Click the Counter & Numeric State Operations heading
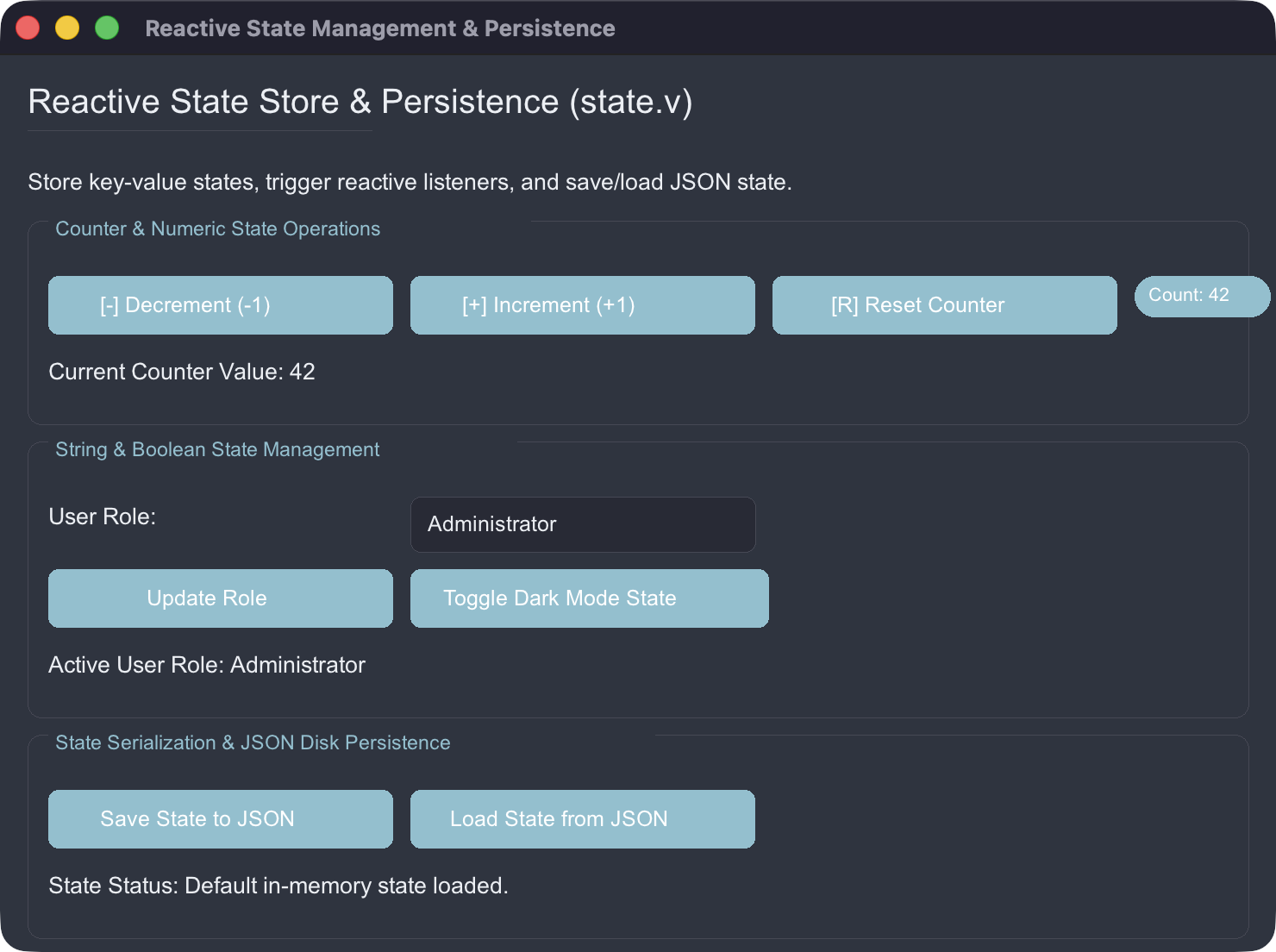Image resolution: width=1276 pixels, height=952 pixels. pos(218,229)
